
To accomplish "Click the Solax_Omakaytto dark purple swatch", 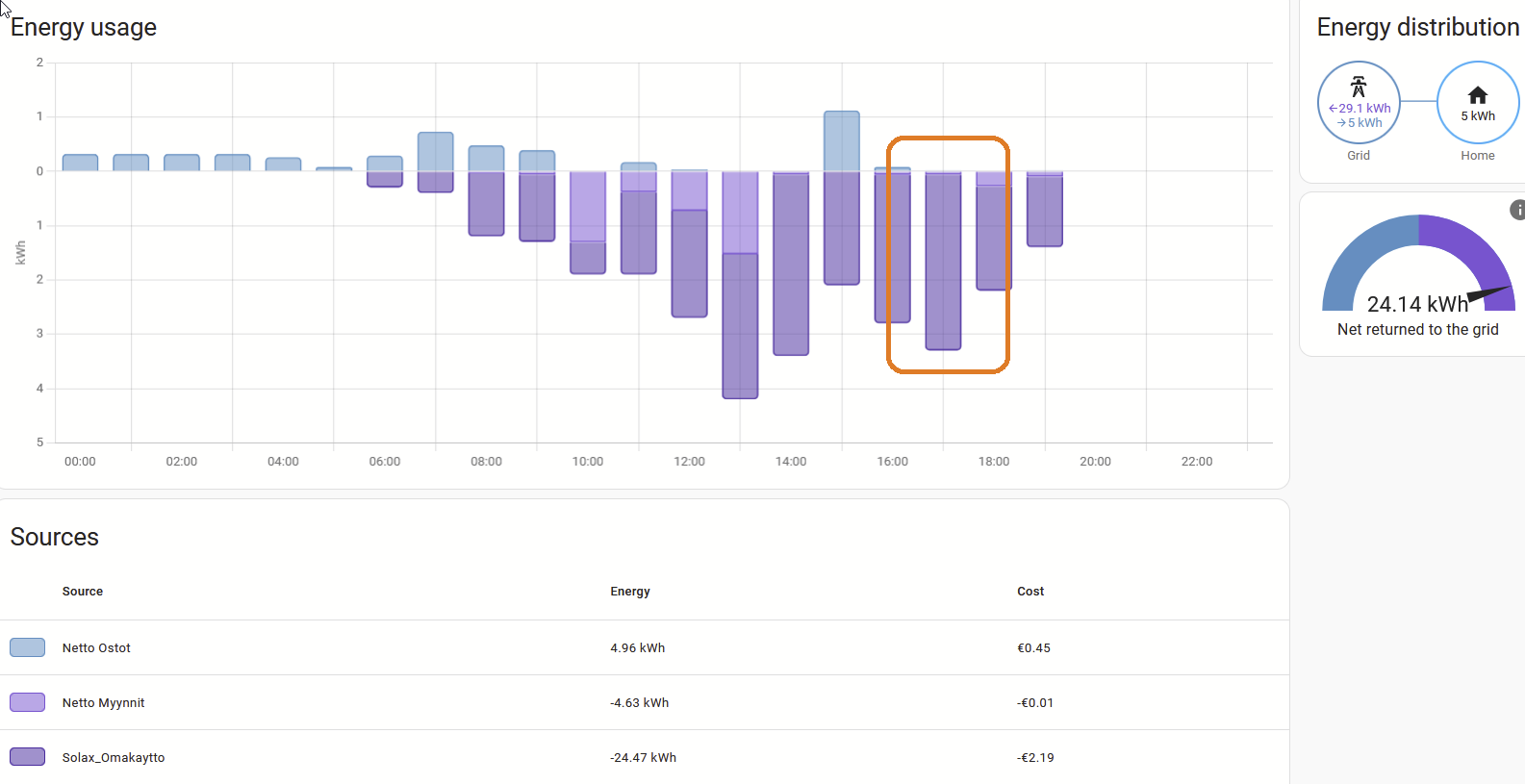I will (27, 757).
